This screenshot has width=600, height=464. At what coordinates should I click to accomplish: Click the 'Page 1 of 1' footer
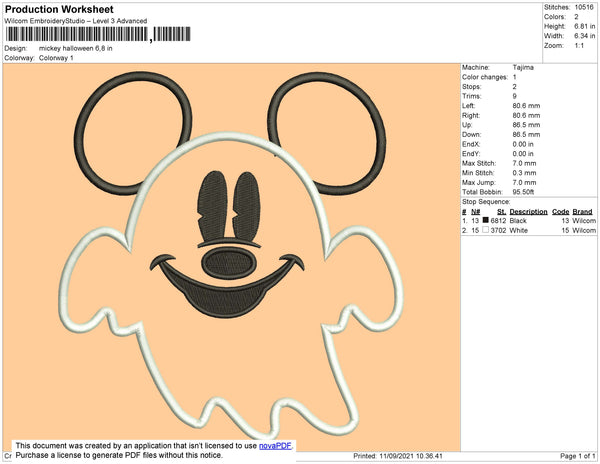click(x=577, y=456)
